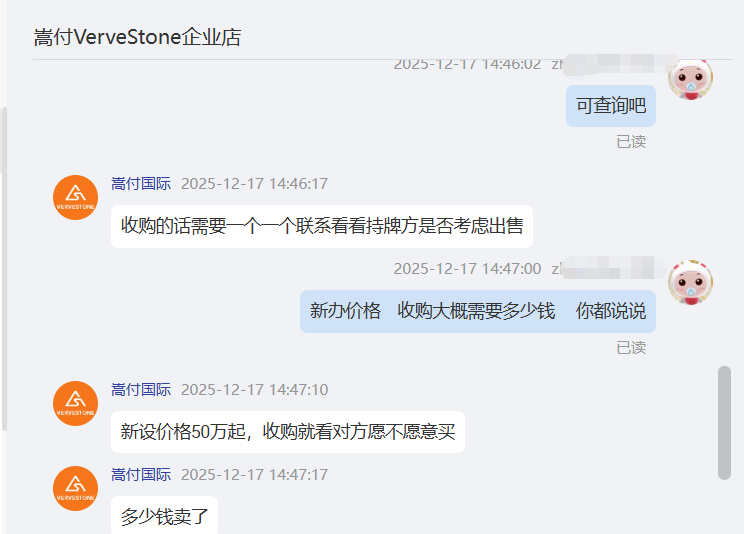Click timestamp 2025-12-17 14:47:00

click(x=467, y=269)
